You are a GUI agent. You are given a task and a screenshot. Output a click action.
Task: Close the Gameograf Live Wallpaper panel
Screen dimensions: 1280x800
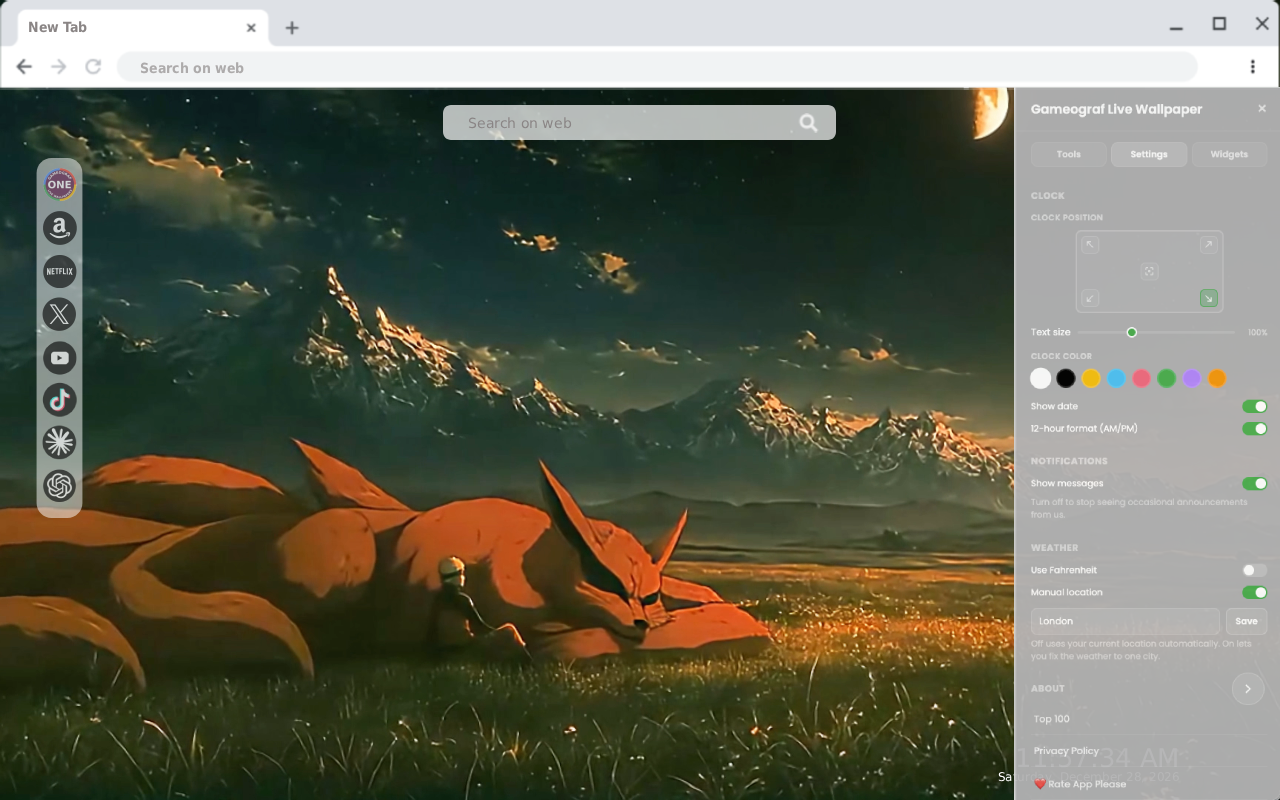pyautogui.click(x=1262, y=108)
